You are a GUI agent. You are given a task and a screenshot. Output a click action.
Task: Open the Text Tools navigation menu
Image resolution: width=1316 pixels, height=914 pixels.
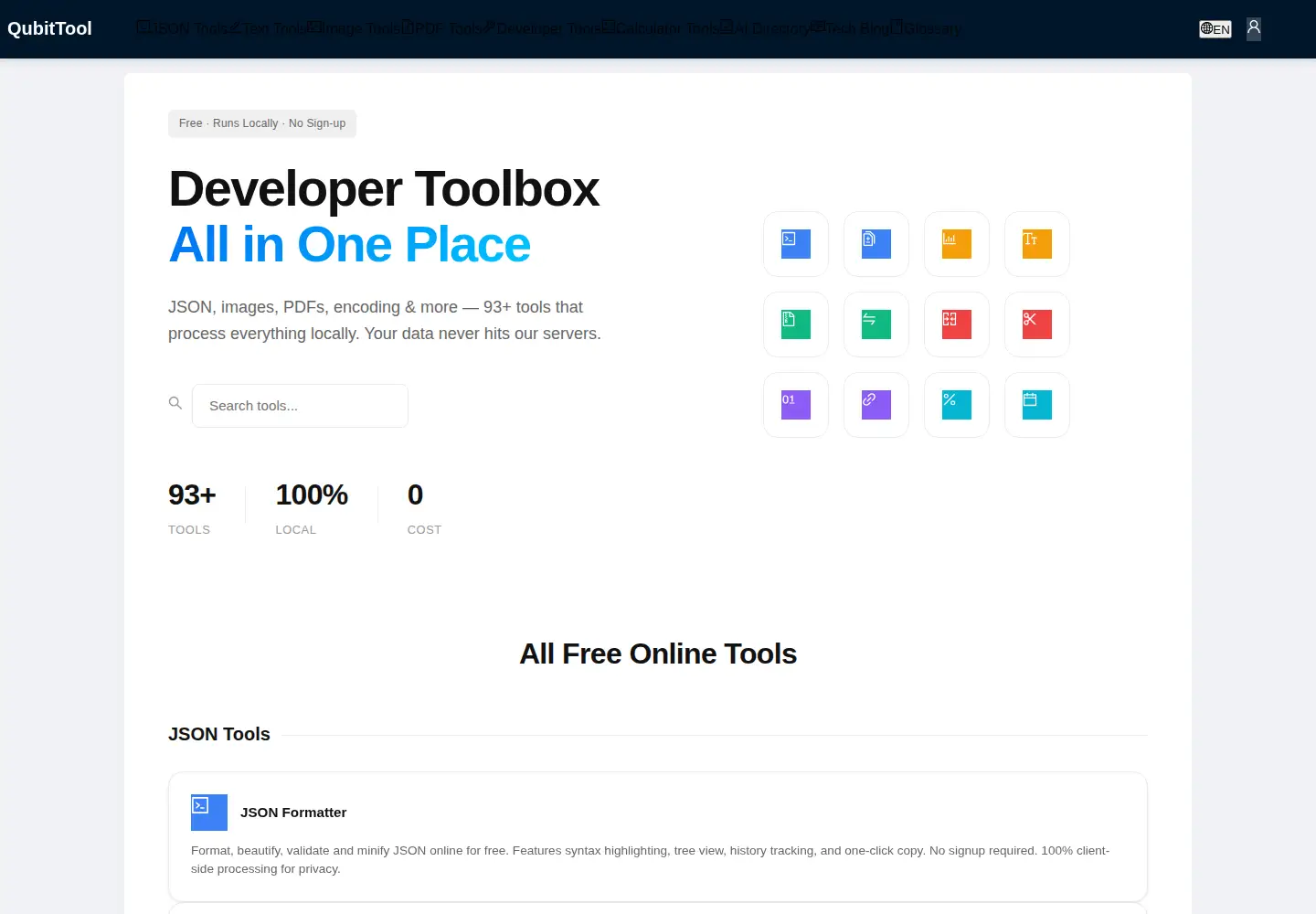[x=268, y=28]
